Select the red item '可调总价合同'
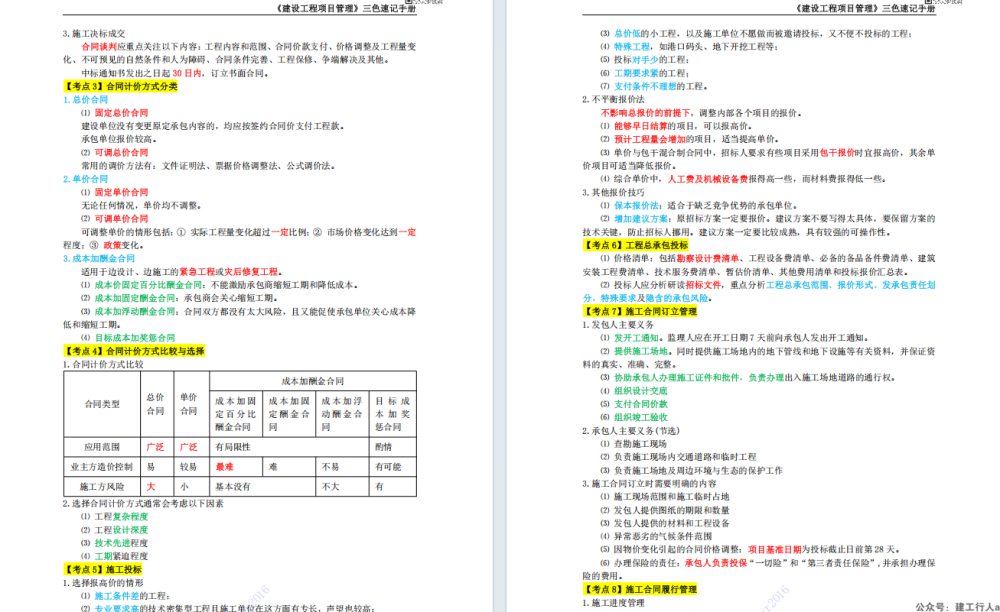Image resolution: width=1000 pixels, height=612 pixels. (x=121, y=152)
